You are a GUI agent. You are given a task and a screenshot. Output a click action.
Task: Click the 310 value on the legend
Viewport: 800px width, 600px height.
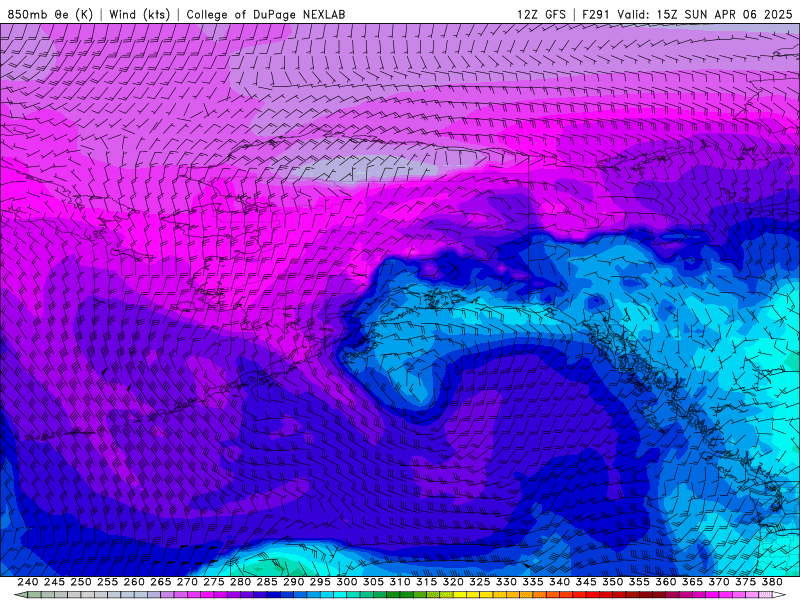click(400, 582)
